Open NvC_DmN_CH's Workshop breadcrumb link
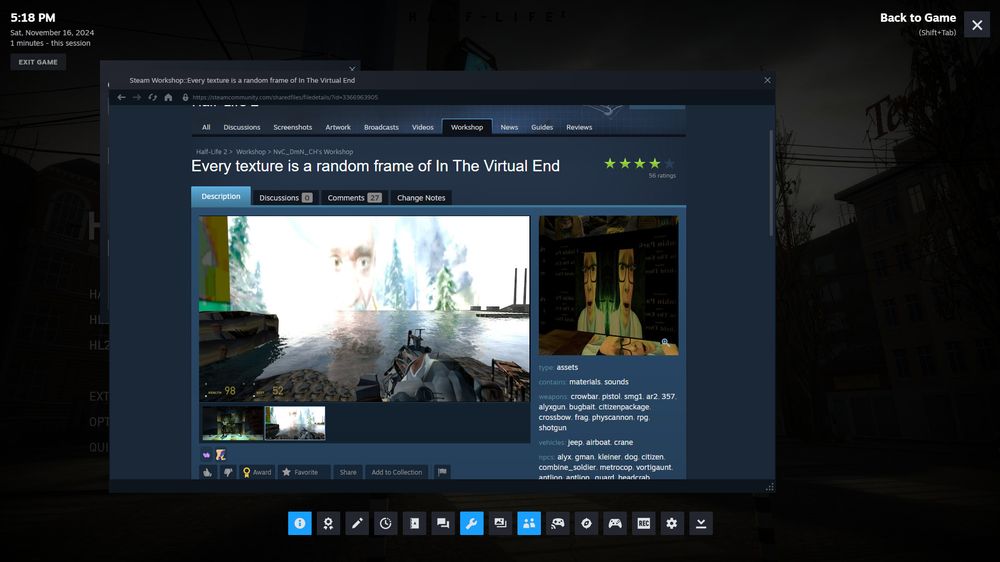 [x=313, y=152]
